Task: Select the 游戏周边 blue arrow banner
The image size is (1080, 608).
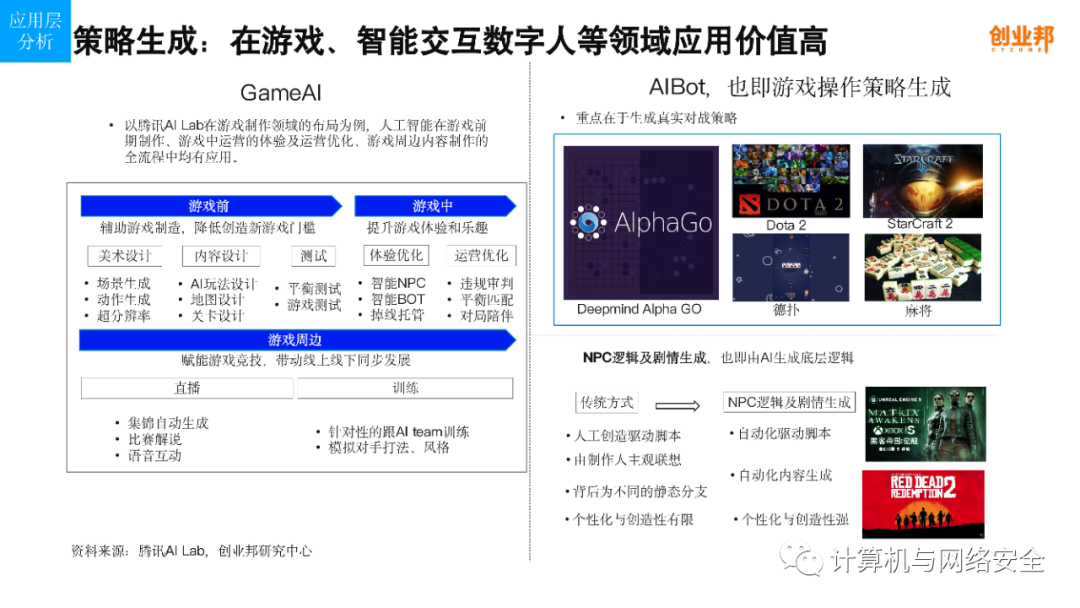Action: 298,340
